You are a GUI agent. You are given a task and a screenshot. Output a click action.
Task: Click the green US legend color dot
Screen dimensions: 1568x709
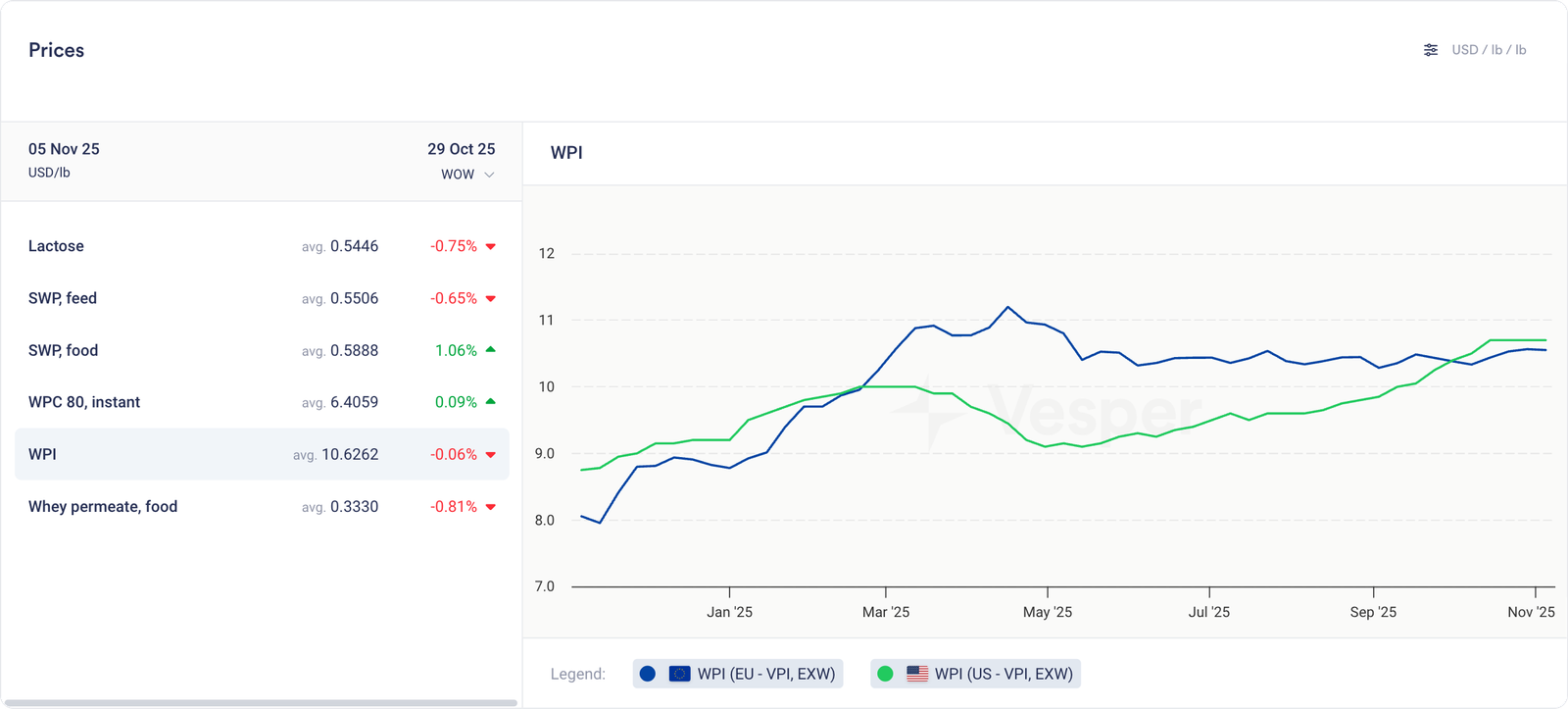pyautogui.click(x=885, y=674)
